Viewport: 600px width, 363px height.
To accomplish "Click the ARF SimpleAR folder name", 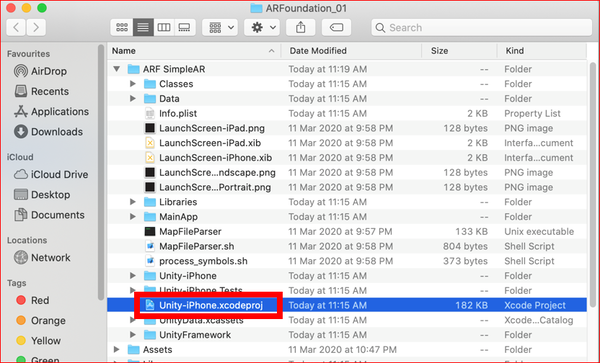I will tap(174, 69).
